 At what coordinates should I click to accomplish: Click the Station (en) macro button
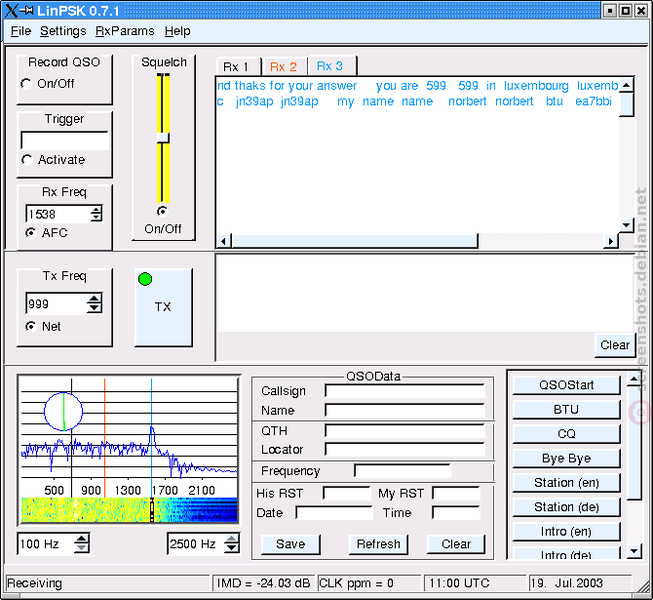[x=566, y=483]
